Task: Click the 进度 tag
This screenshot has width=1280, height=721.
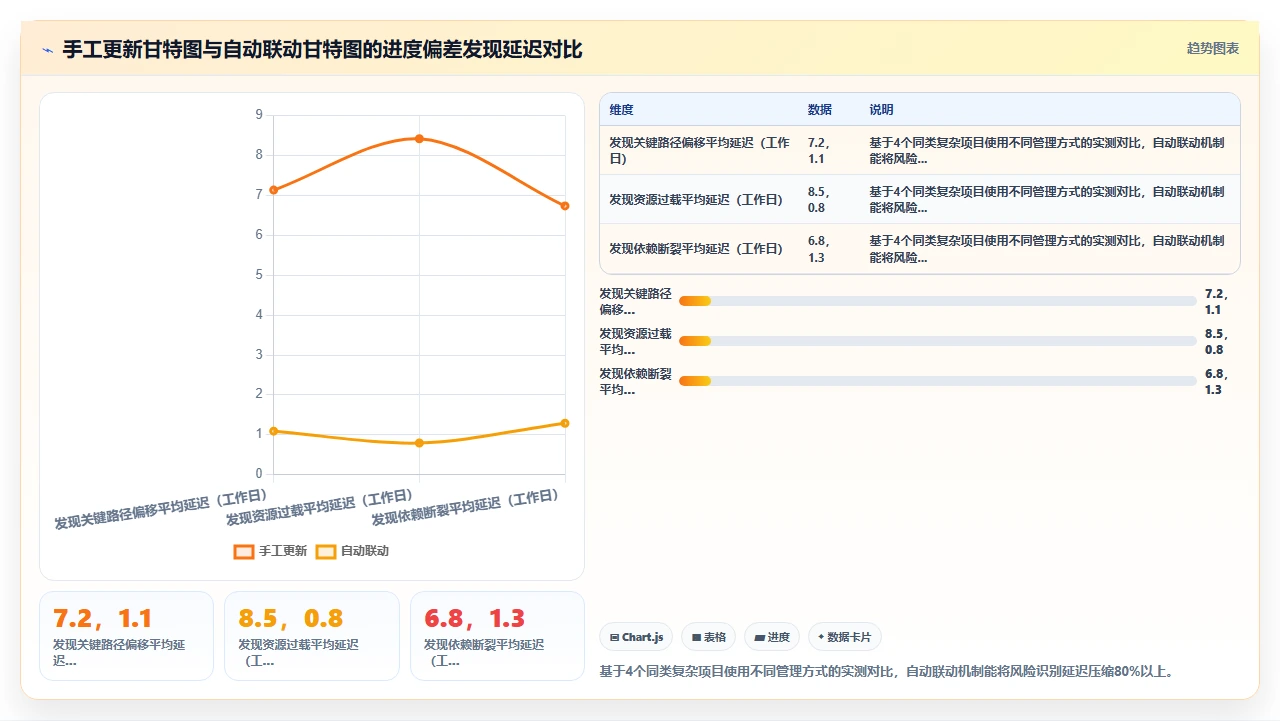Action: [772, 637]
